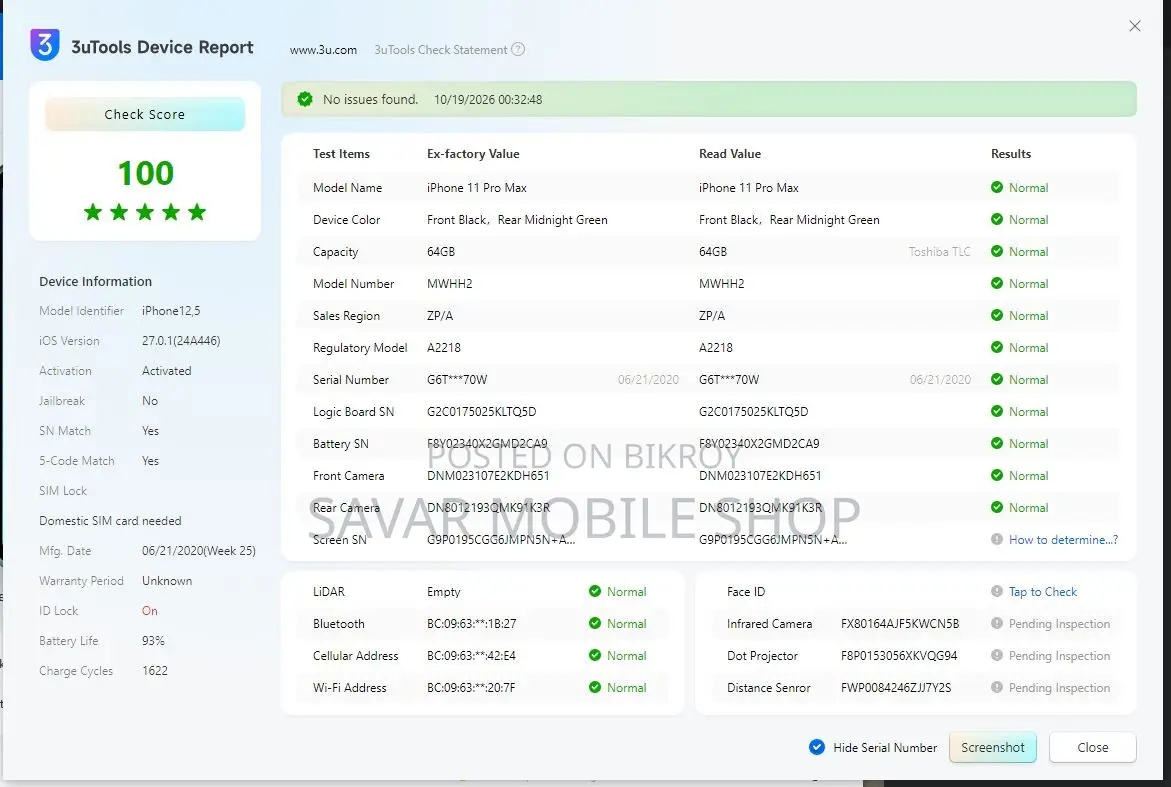Click the Battery Life value 93%

tap(153, 641)
